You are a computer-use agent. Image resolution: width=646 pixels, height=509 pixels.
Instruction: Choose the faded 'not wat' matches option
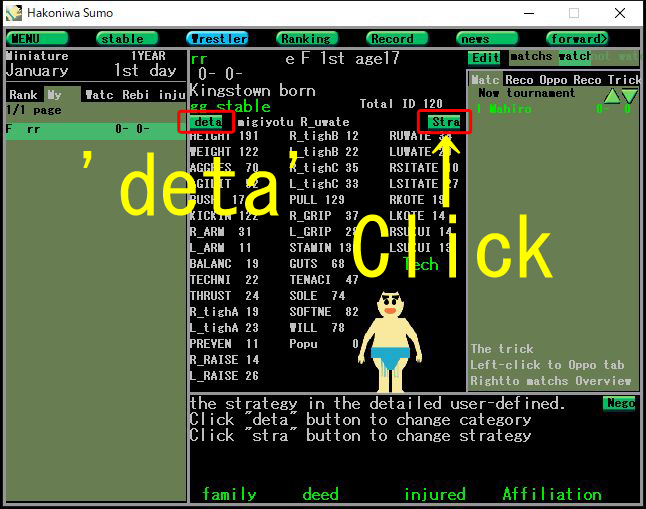coord(615,56)
